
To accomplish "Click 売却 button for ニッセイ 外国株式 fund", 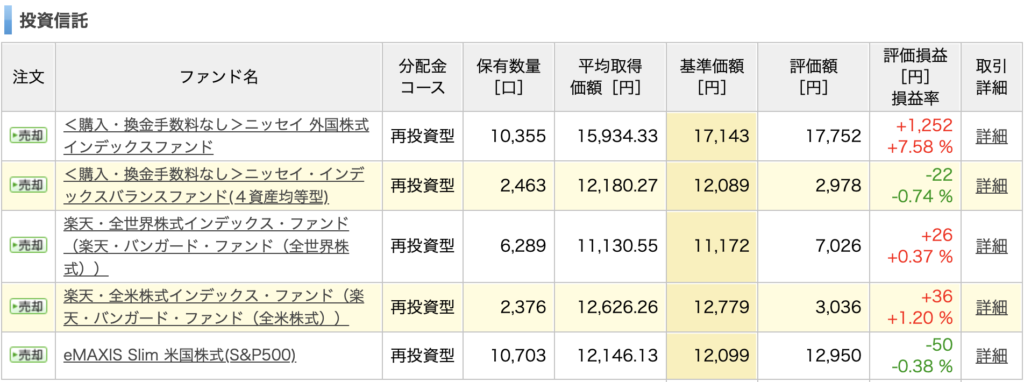I will point(28,136).
